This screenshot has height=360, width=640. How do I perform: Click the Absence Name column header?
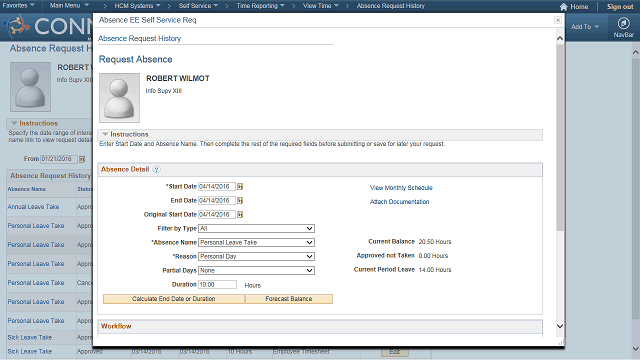(x=27, y=189)
